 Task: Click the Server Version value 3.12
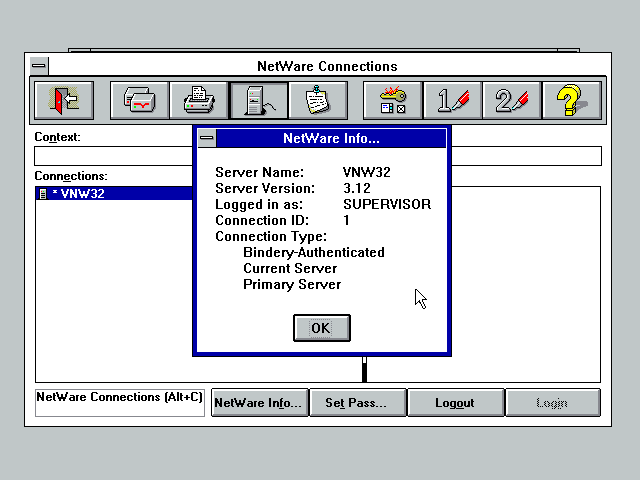[357, 188]
